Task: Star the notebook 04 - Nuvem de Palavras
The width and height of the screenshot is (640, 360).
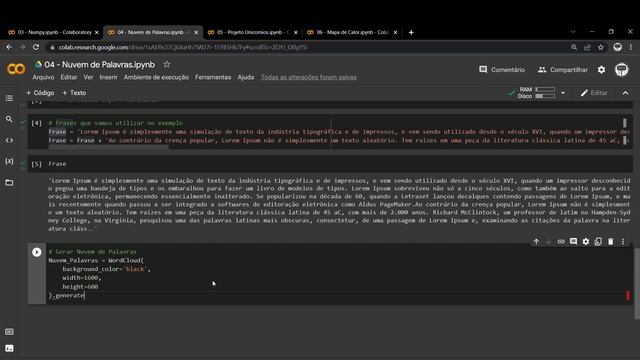Action: [167, 64]
